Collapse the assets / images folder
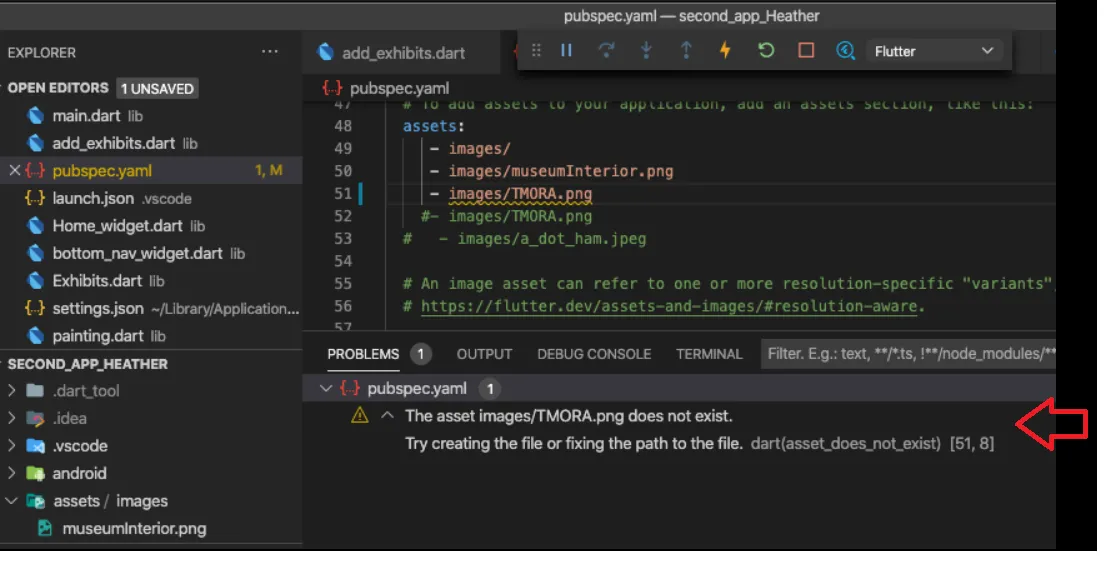 point(11,501)
